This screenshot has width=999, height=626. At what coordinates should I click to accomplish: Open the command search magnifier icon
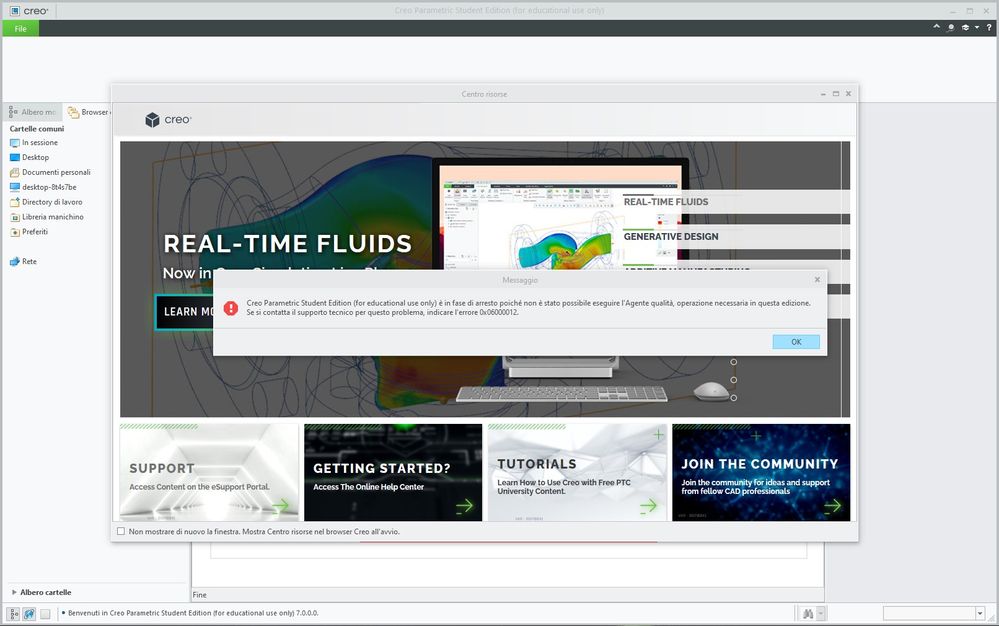tap(951, 27)
